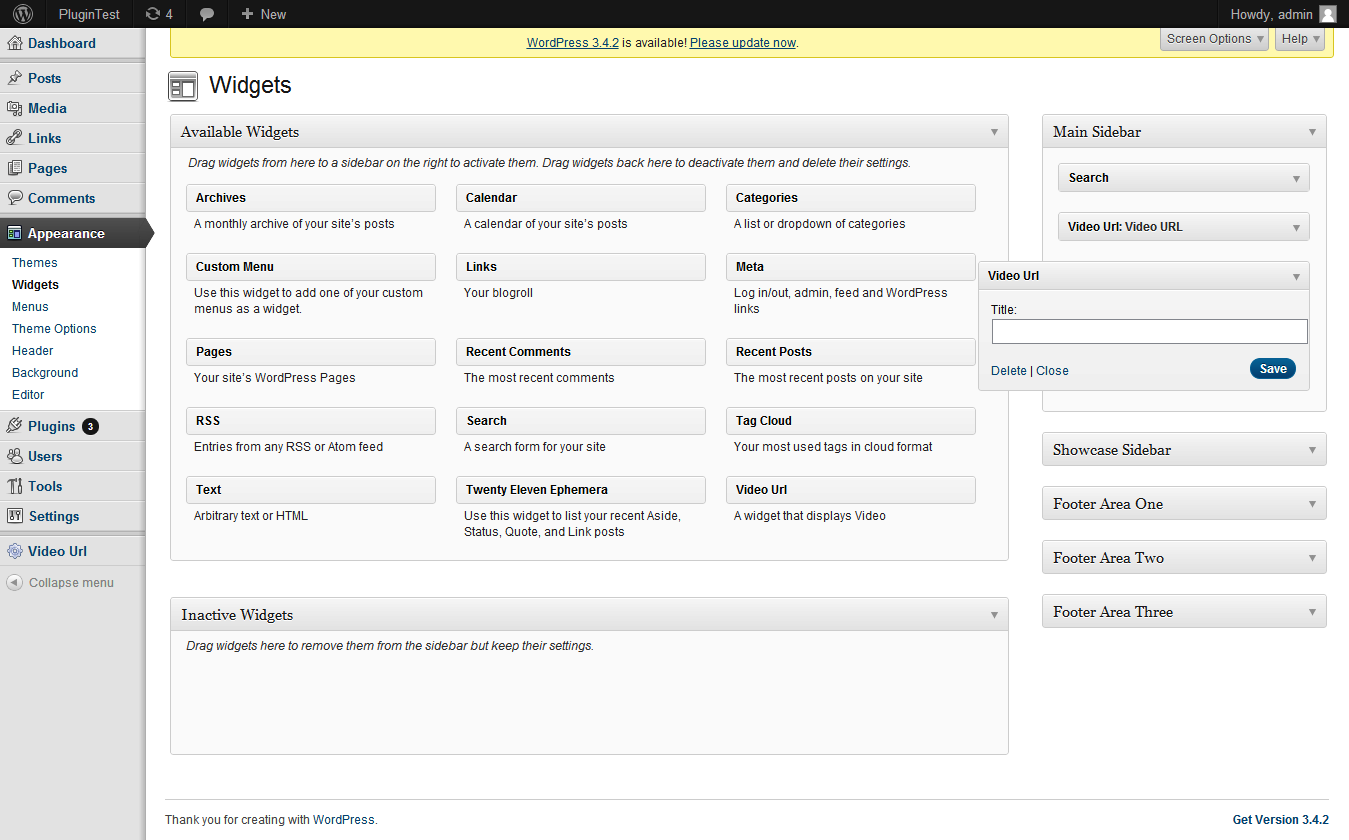Image resolution: width=1349 pixels, height=840 pixels.
Task: Click the Settings icon in sidebar
Action: click(15, 516)
